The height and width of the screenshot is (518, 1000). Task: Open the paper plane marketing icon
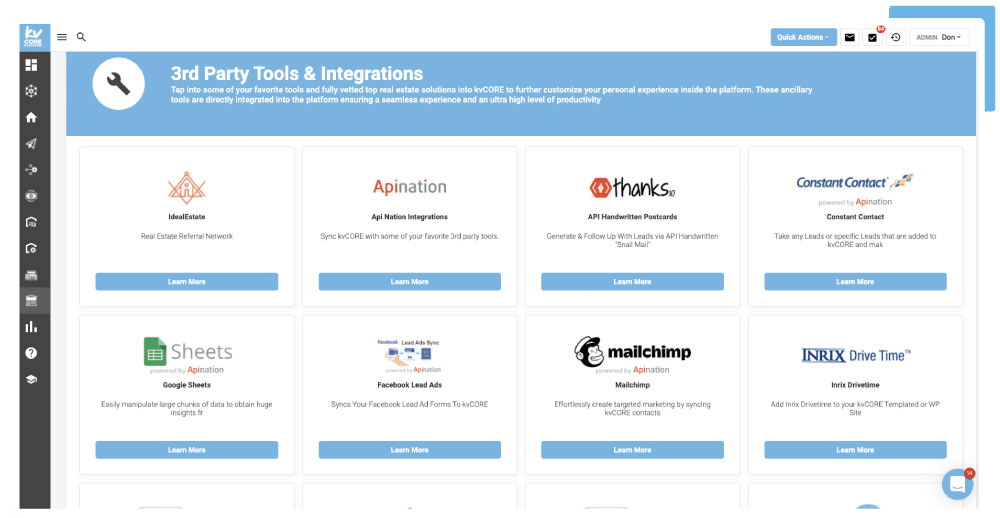click(31, 144)
